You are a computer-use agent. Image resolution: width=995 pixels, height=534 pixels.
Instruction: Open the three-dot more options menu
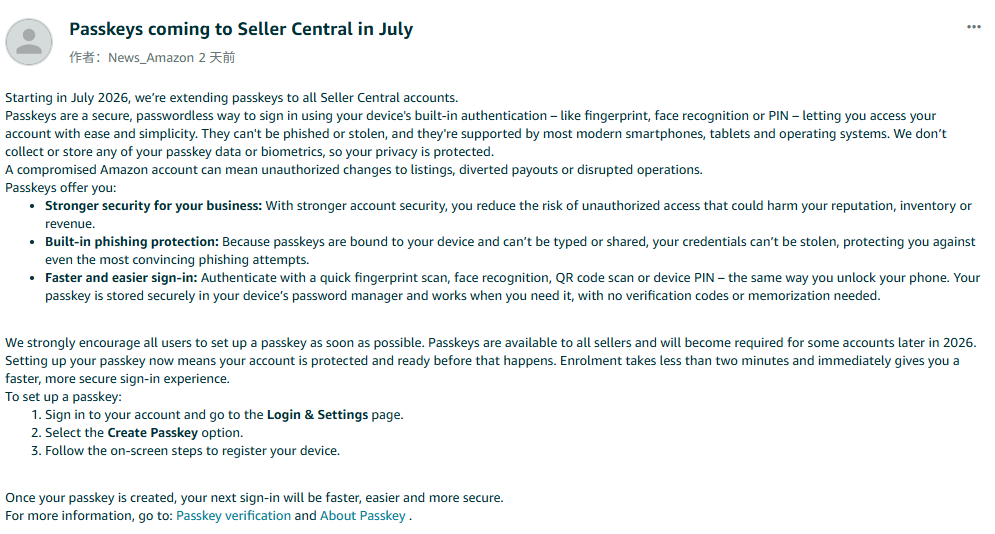[x=973, y=27]
